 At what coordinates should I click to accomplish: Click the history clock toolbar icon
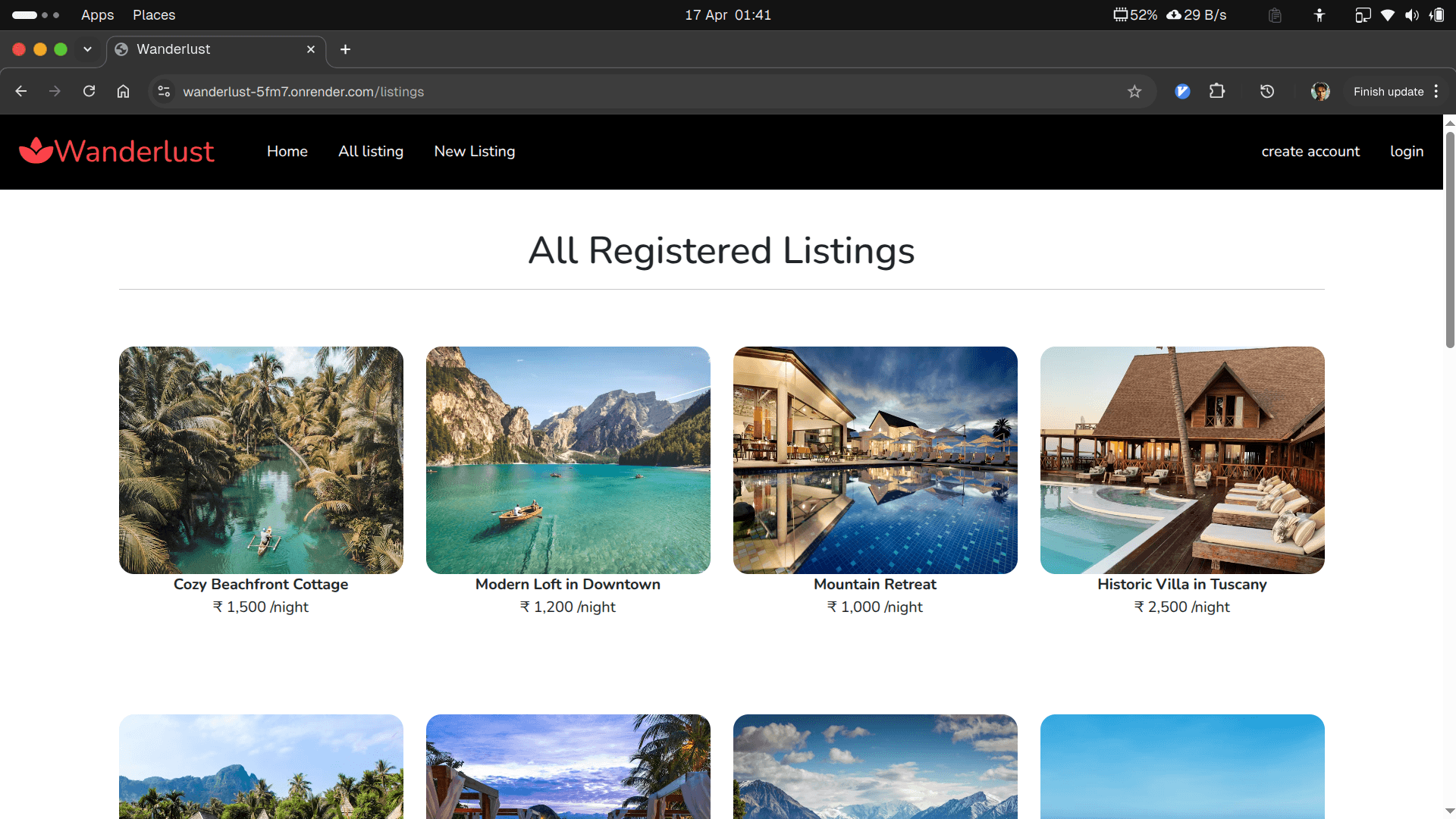click(x=1267, y=92)
